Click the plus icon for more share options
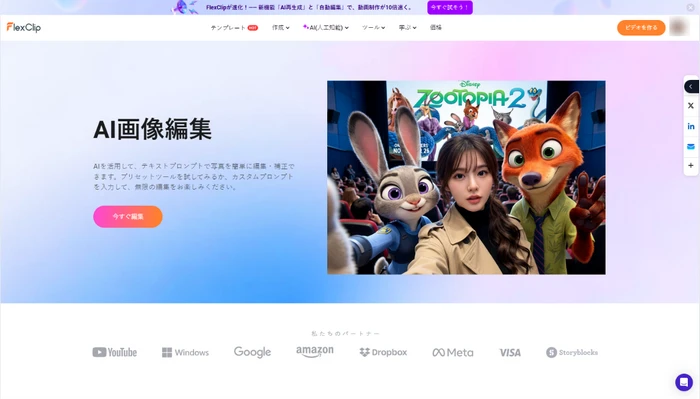Image resolution: width=700 pixels, height=399 pixels. pyautogui.click(x=691, y=166)
